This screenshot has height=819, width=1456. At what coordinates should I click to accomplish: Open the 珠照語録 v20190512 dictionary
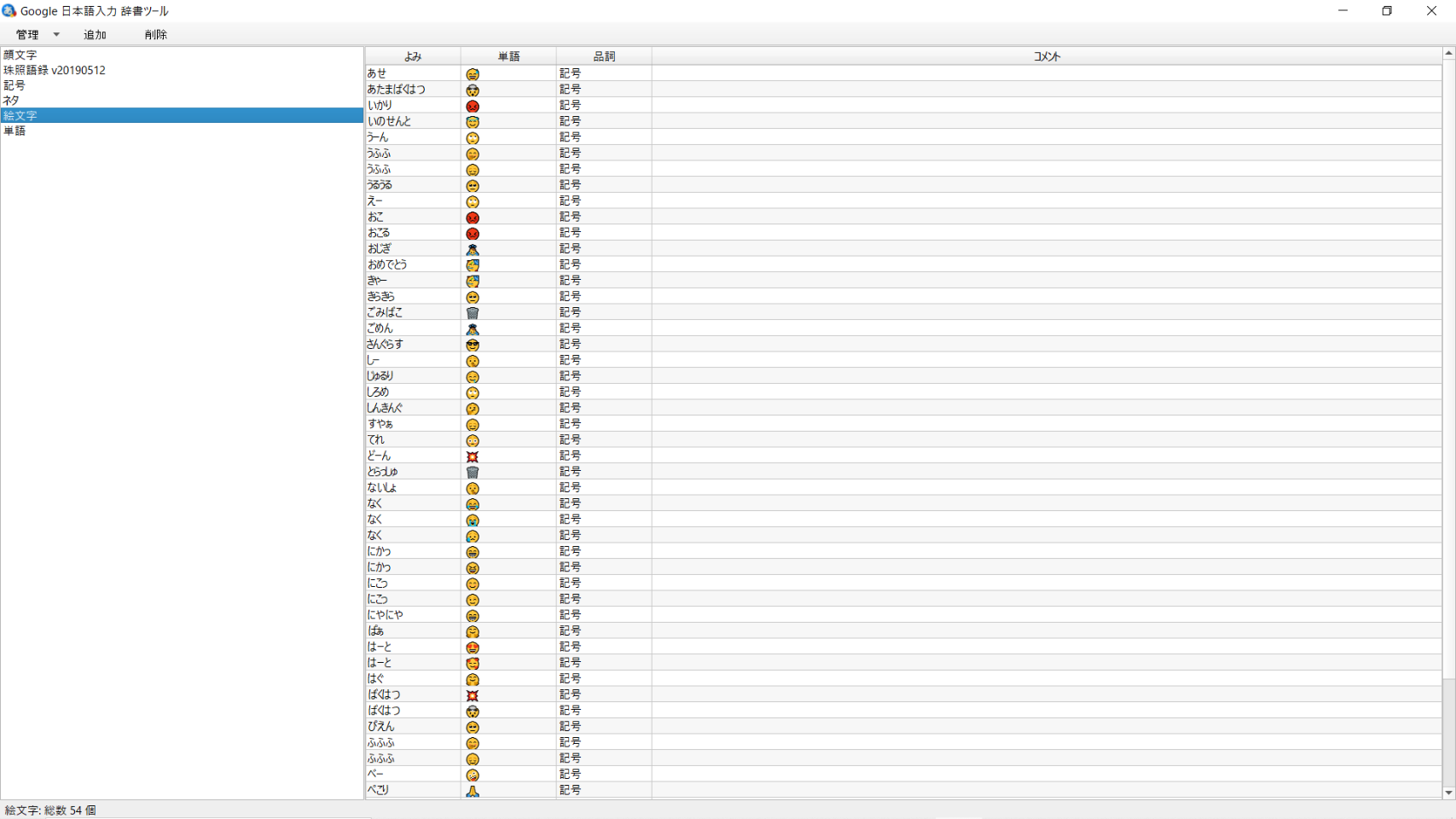pos(55,70)
